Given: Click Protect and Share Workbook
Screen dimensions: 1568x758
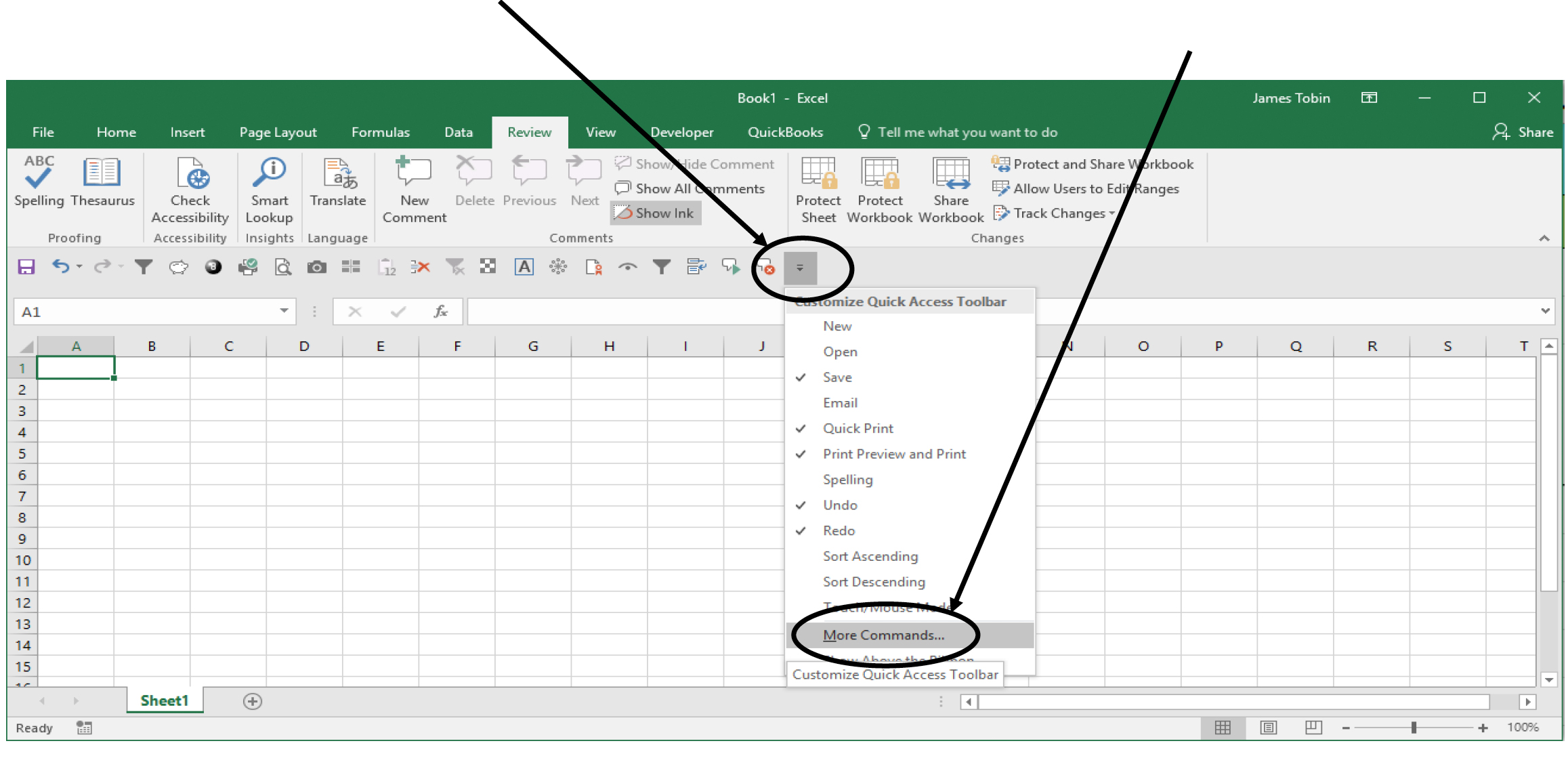Looking at the screenshot, I should click(1093, 164).
